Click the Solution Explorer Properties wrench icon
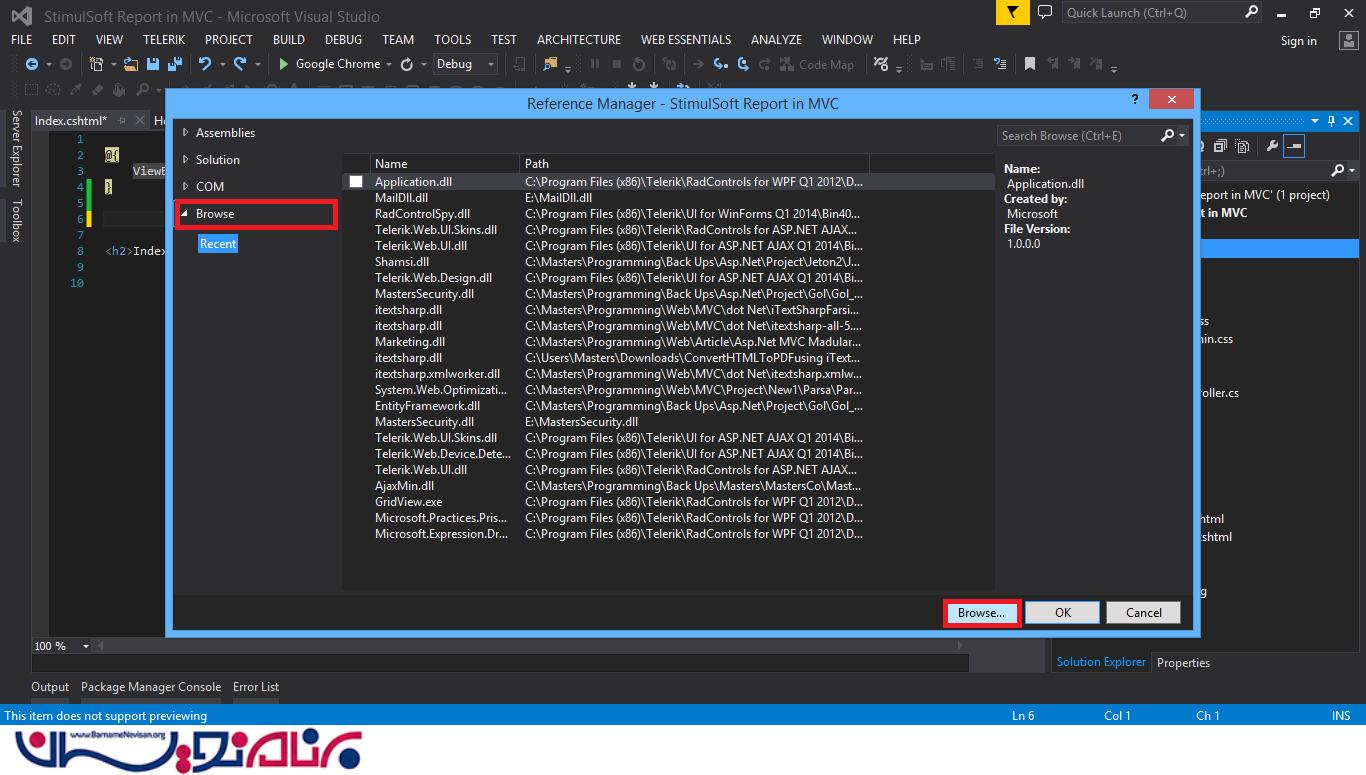The image size is (1366, 775). click(1272, 146)
